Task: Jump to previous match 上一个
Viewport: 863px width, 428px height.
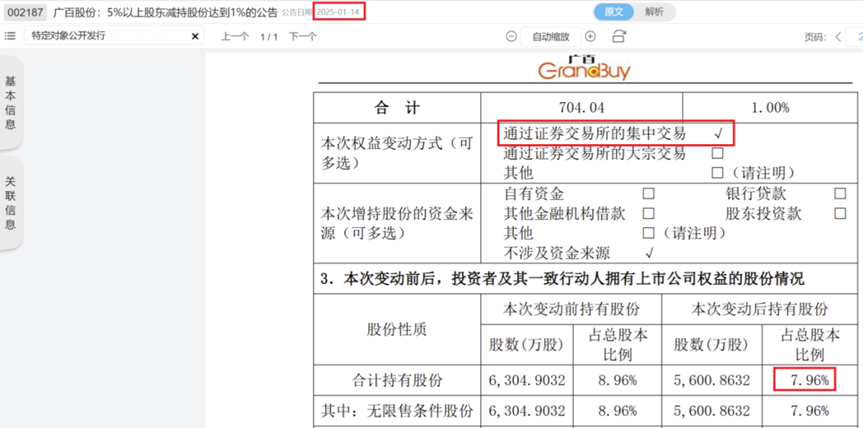Action: point(235,36)
